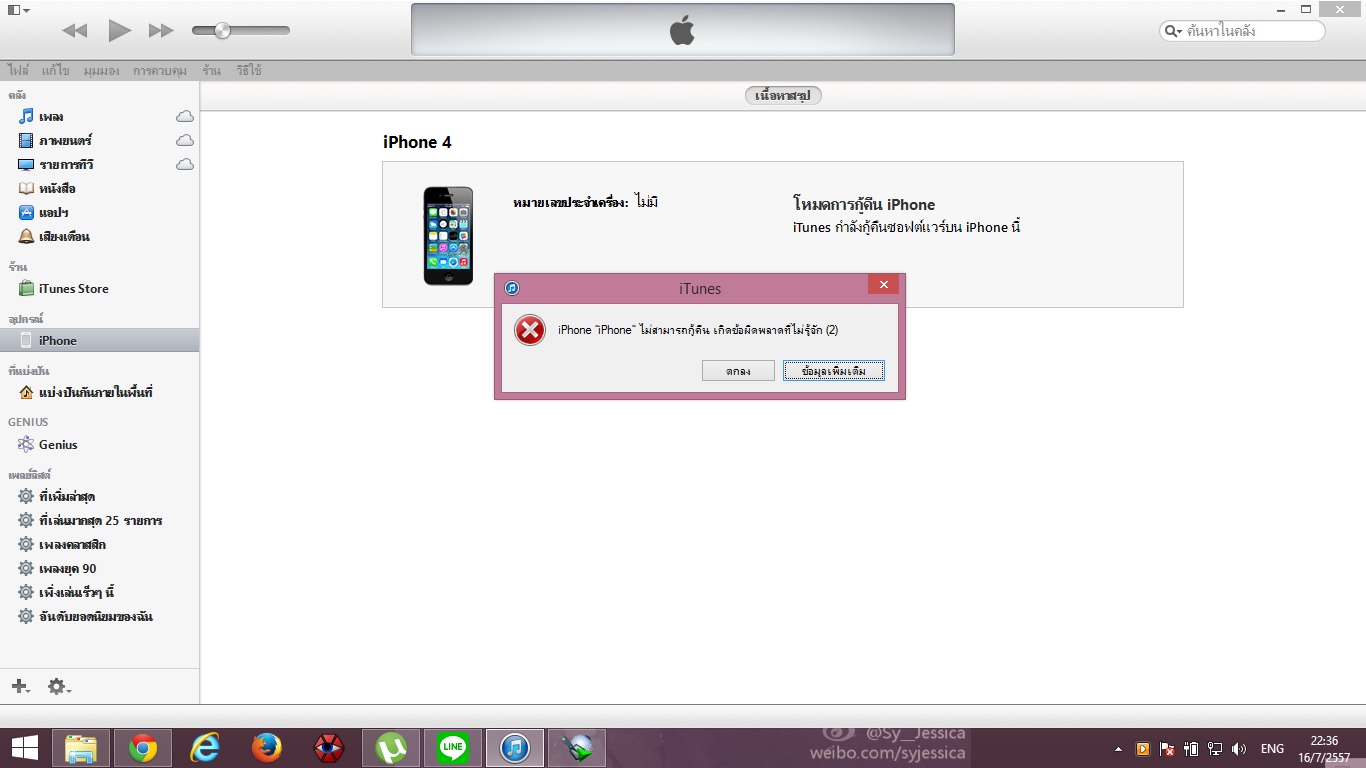This screenshot has width=1366, height=768.
Task: Open the iTunes window menu dropdown icon
Action: 18,10
